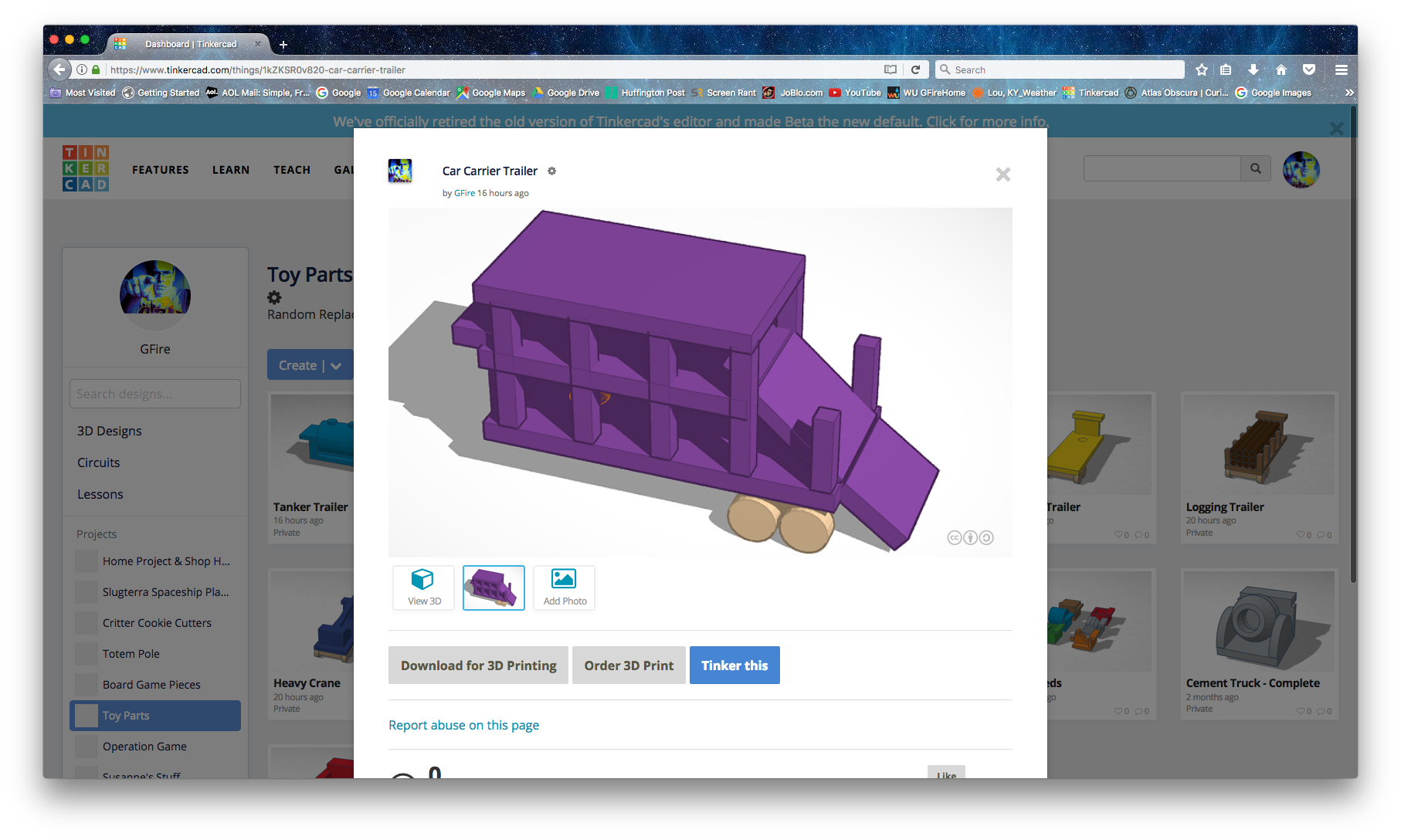Open the Firefox hamburger menu
Viewport: 1401px width, 840px height.
pyautogui.click(x=1342, y=69)
